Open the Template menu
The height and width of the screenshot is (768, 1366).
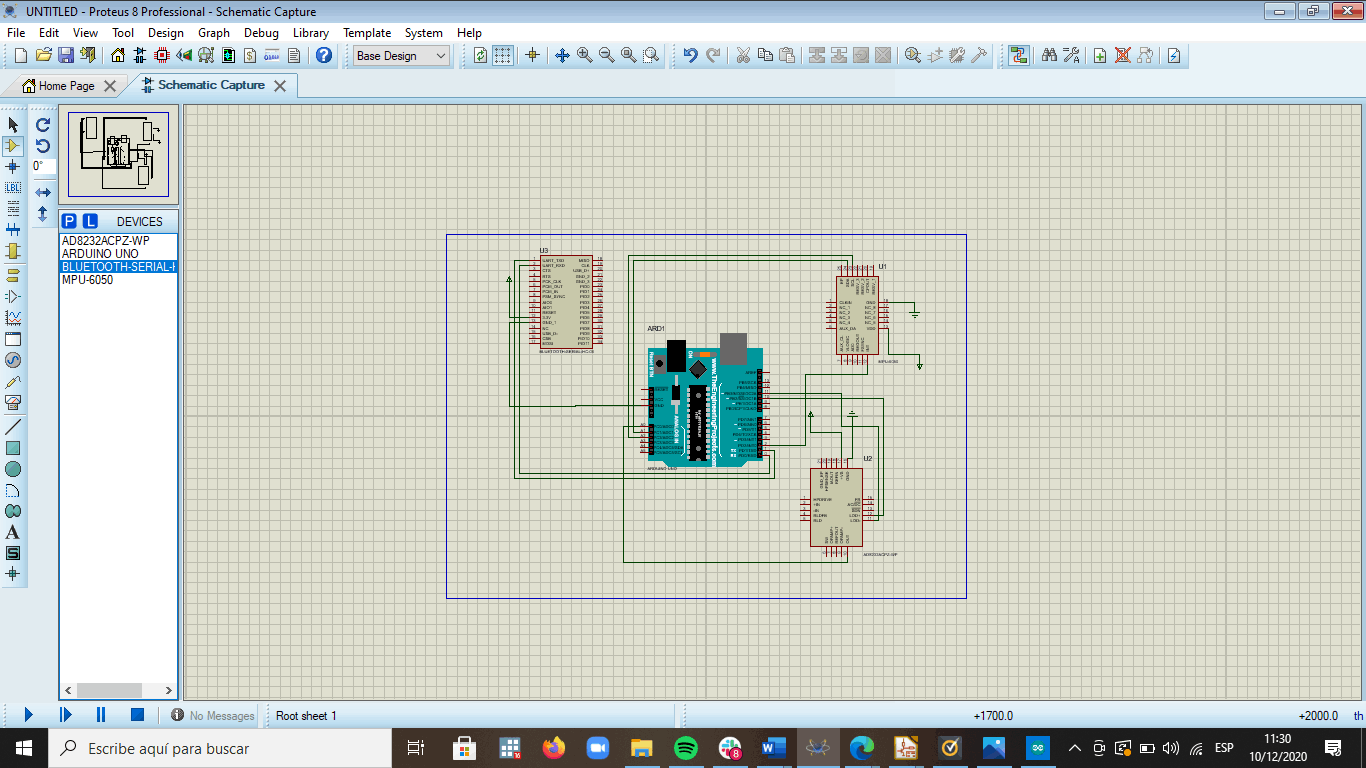click(367, 33)
